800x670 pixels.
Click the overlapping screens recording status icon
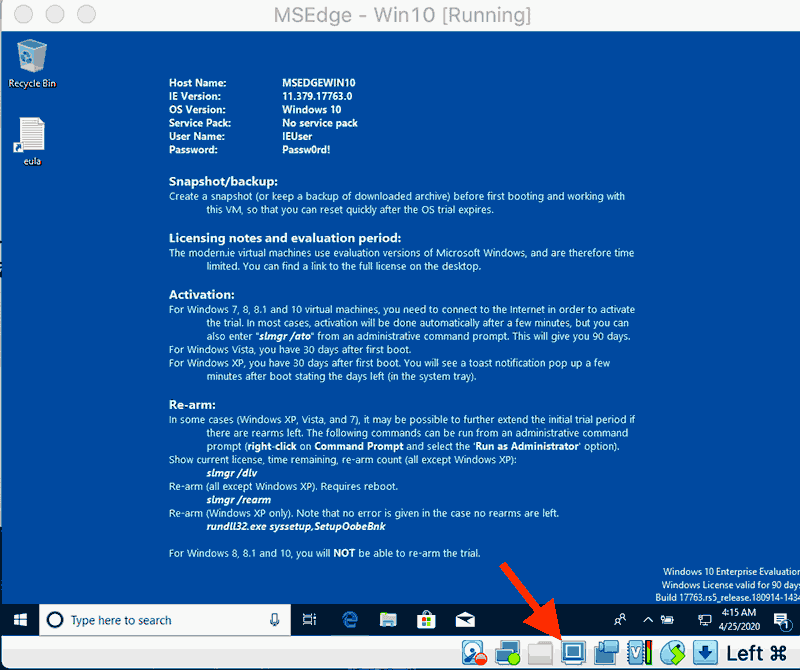click(606, 653)
